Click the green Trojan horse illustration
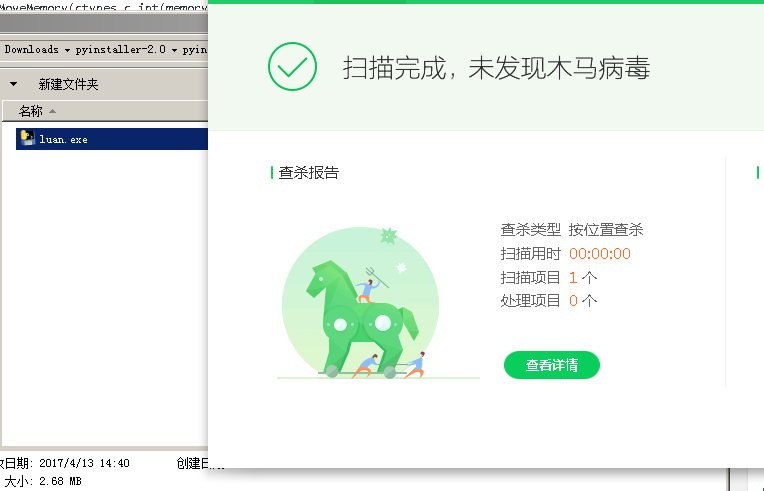The height and width of the screenshot is (491, 764). click(358, 310)
